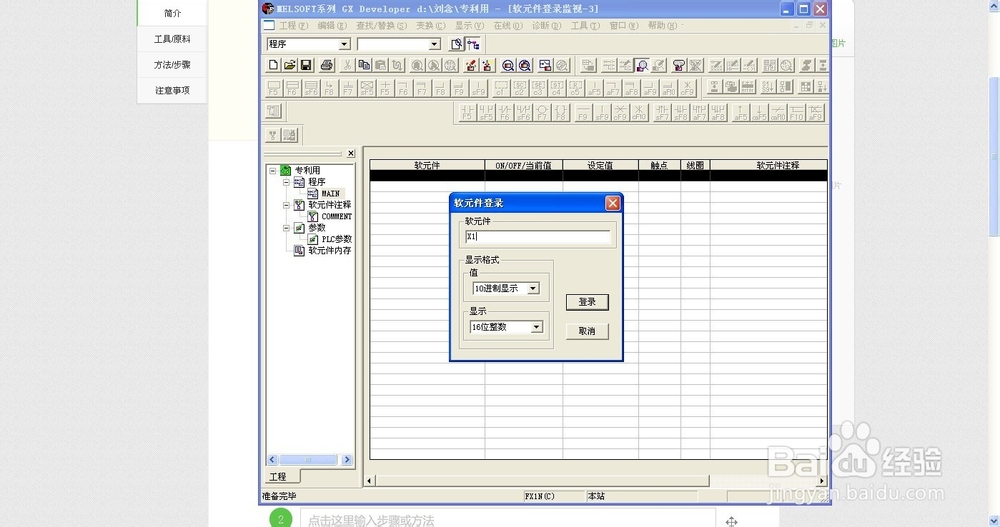Click the blue tree structure icon

pyautogui.click(x=473, y=44)
